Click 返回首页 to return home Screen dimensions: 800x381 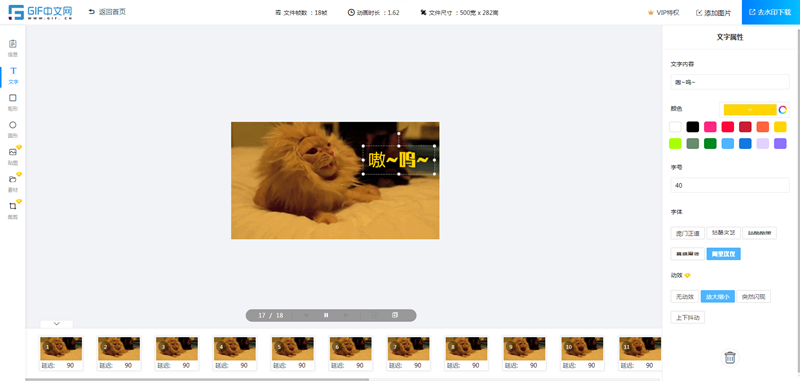(x=107, y=12)
